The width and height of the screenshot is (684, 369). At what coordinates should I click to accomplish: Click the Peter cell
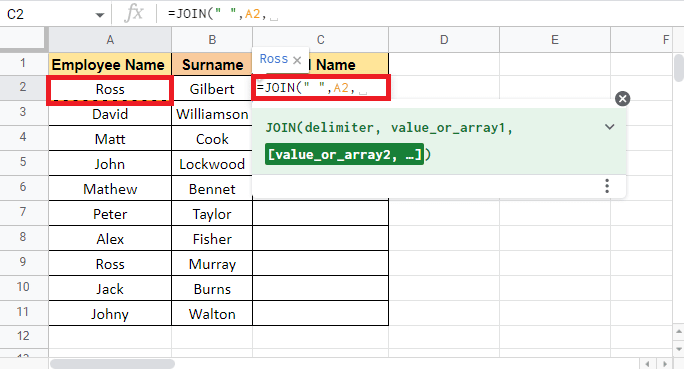[110, 214]
